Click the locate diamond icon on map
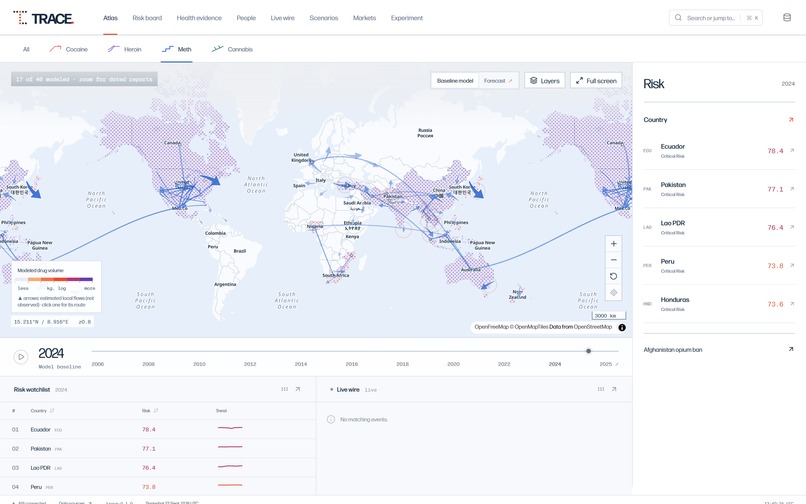Image resolution: width=806 pixels, height=504 pixels. [x=613, y=293]
